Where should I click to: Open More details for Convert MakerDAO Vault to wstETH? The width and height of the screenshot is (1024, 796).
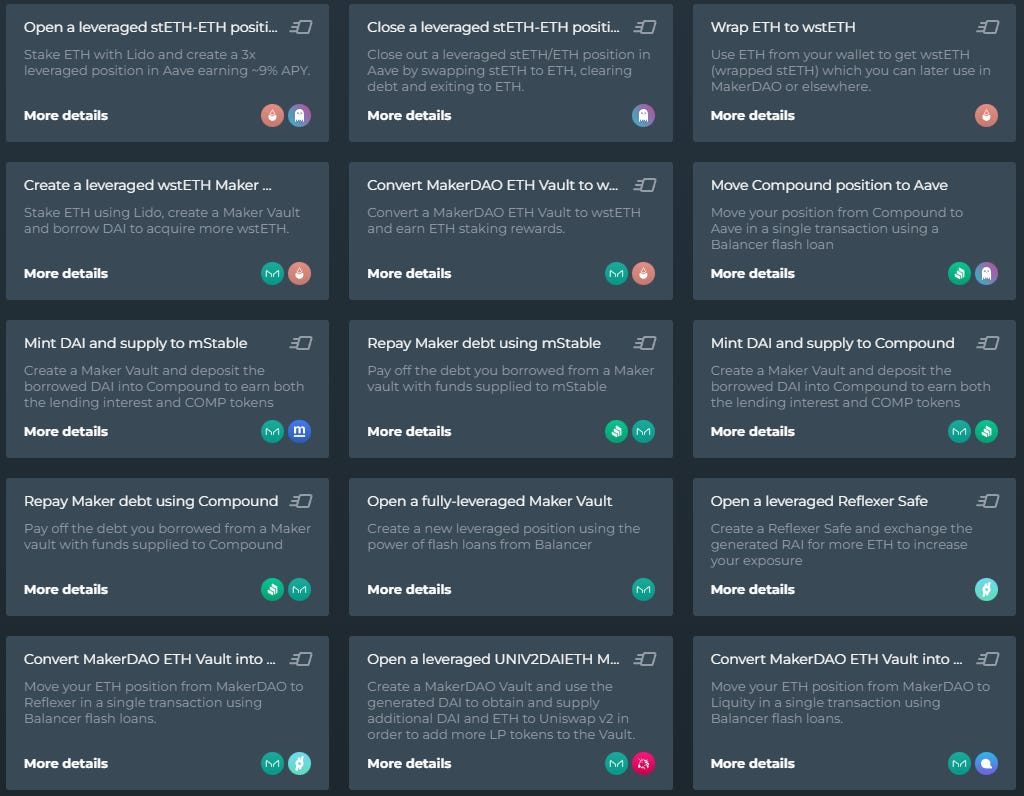(x=409, y=274)
